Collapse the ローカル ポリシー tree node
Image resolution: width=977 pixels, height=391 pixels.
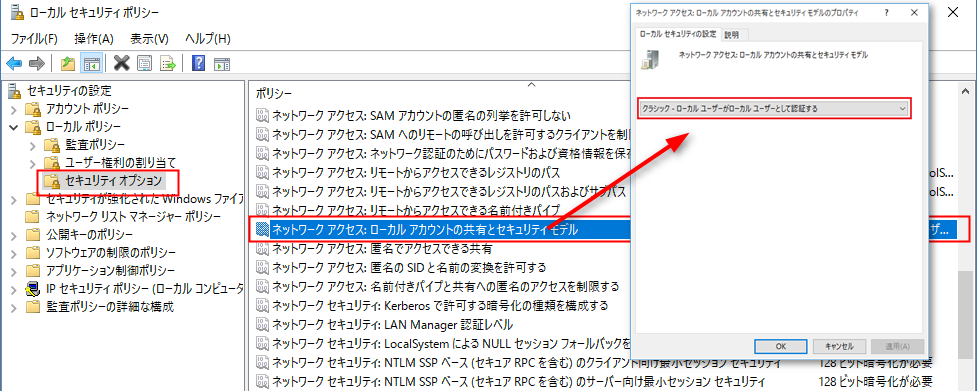[x=14, y=128]
